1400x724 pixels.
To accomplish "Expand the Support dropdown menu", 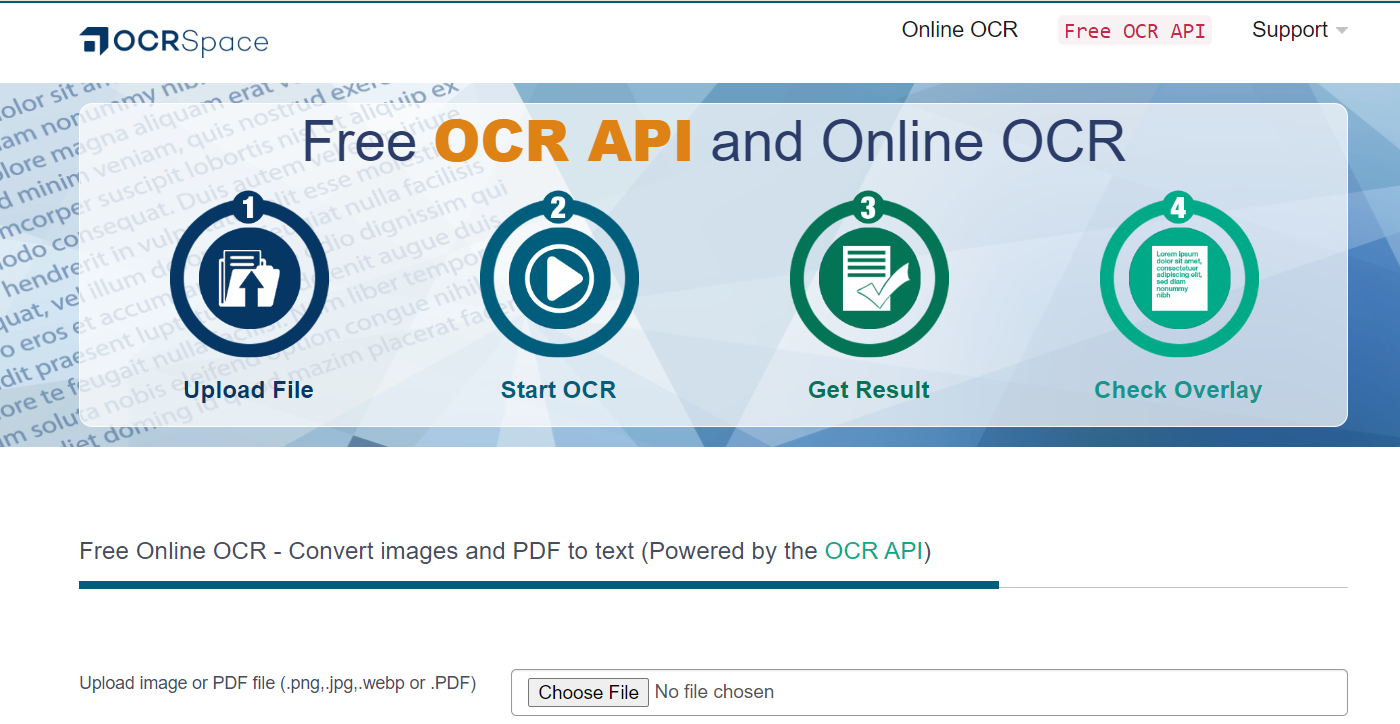I will (x=1300, y=30).
